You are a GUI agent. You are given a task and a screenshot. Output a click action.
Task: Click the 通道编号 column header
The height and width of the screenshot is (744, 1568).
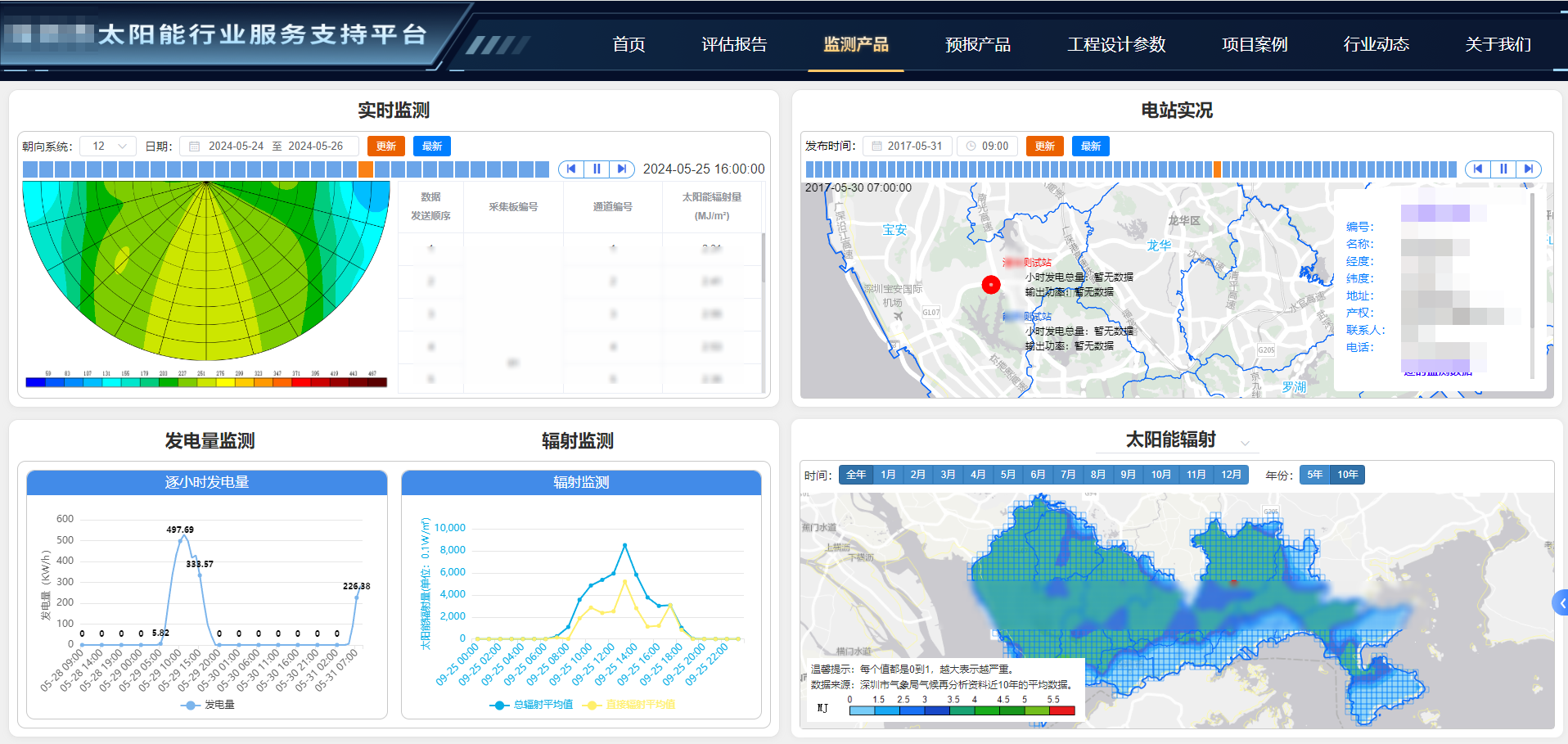(613, 207)
